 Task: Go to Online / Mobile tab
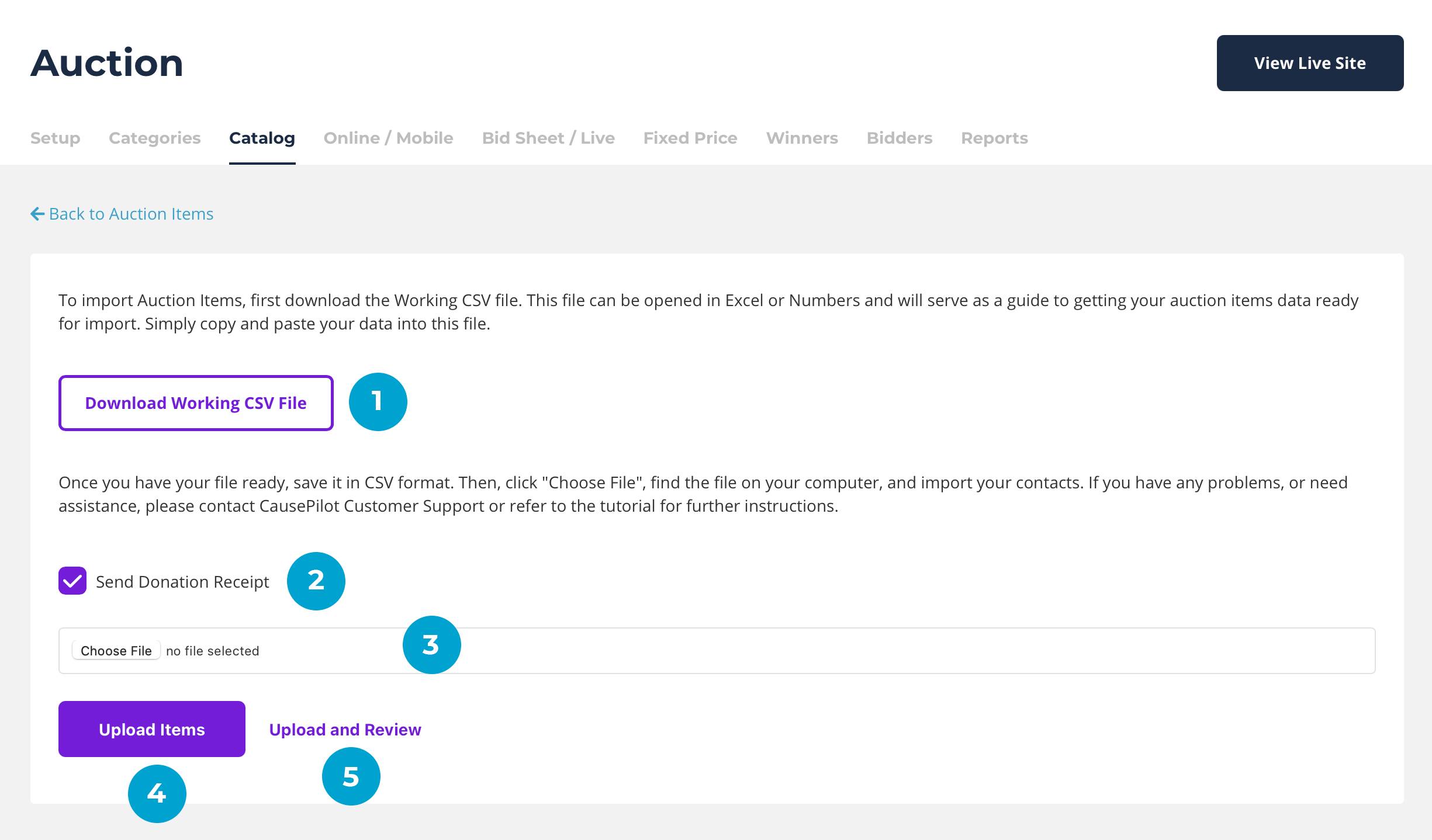click(x=388, y=138)
